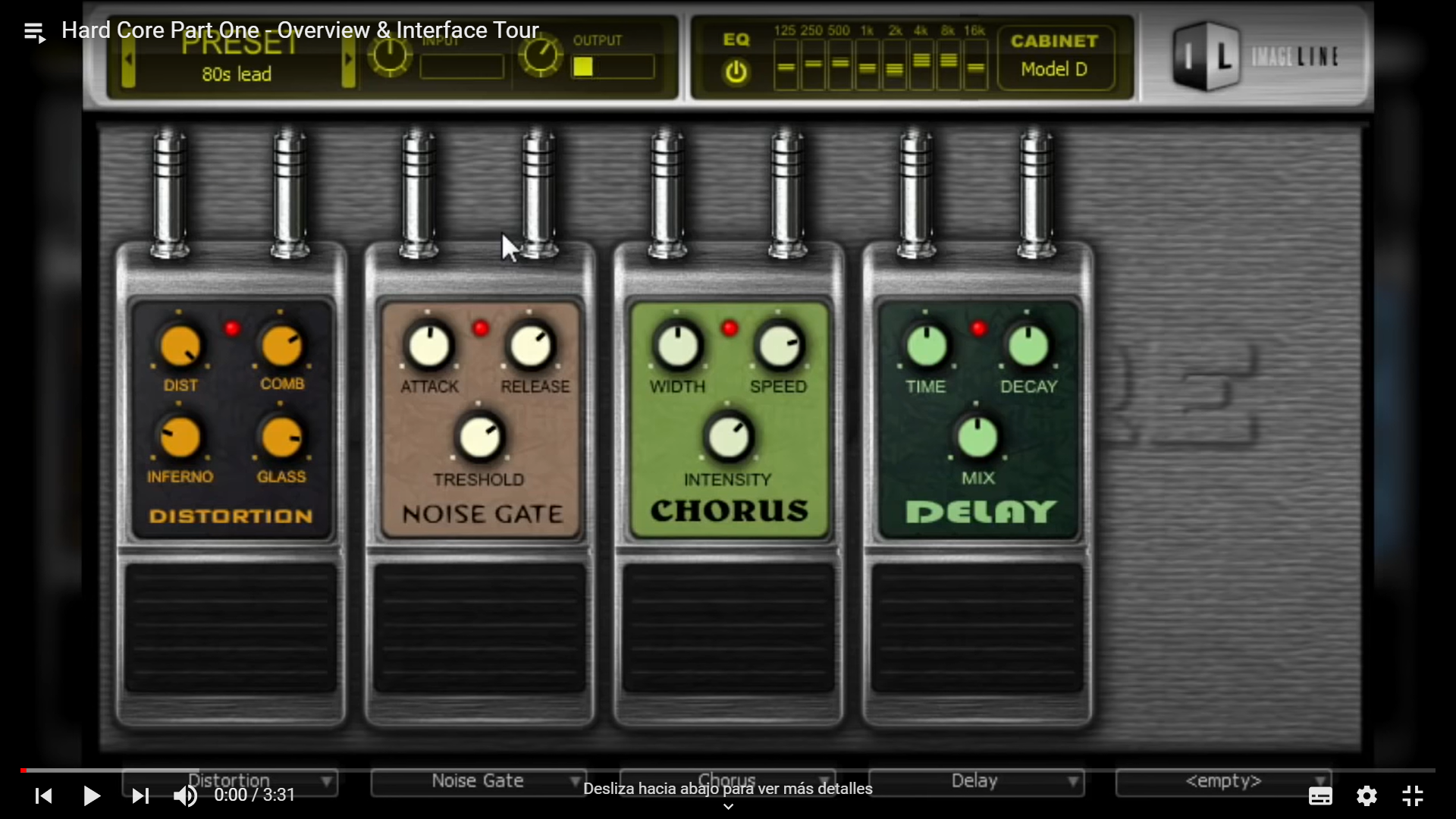Open the Delay slot dropdown

click(x=976, y=781)
